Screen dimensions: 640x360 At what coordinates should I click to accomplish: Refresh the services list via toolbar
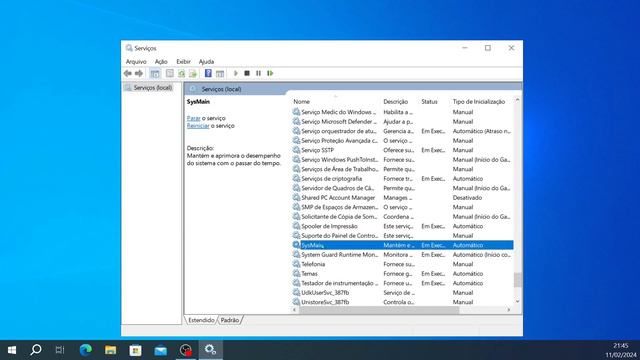181,73
